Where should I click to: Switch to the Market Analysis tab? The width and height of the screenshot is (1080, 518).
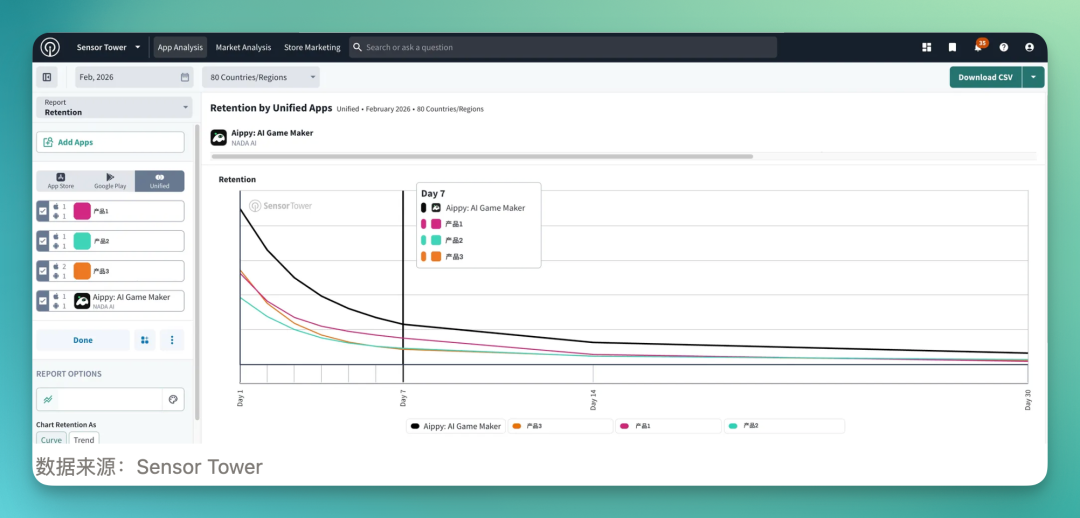243,48
